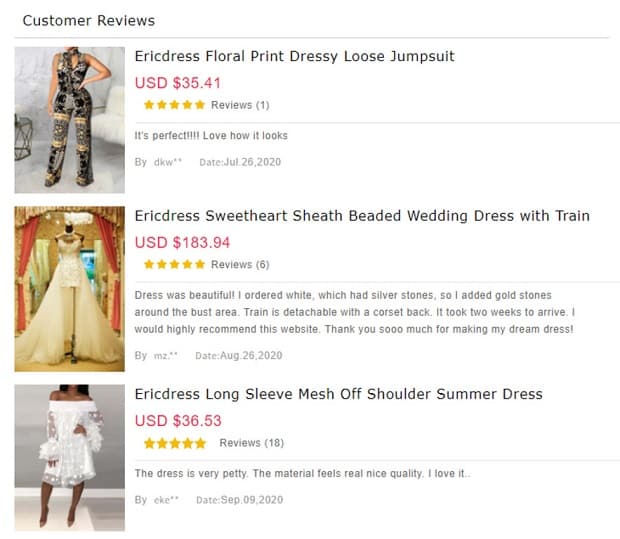Click the floral jumpsuit product thumbnail

click(69, 120)
